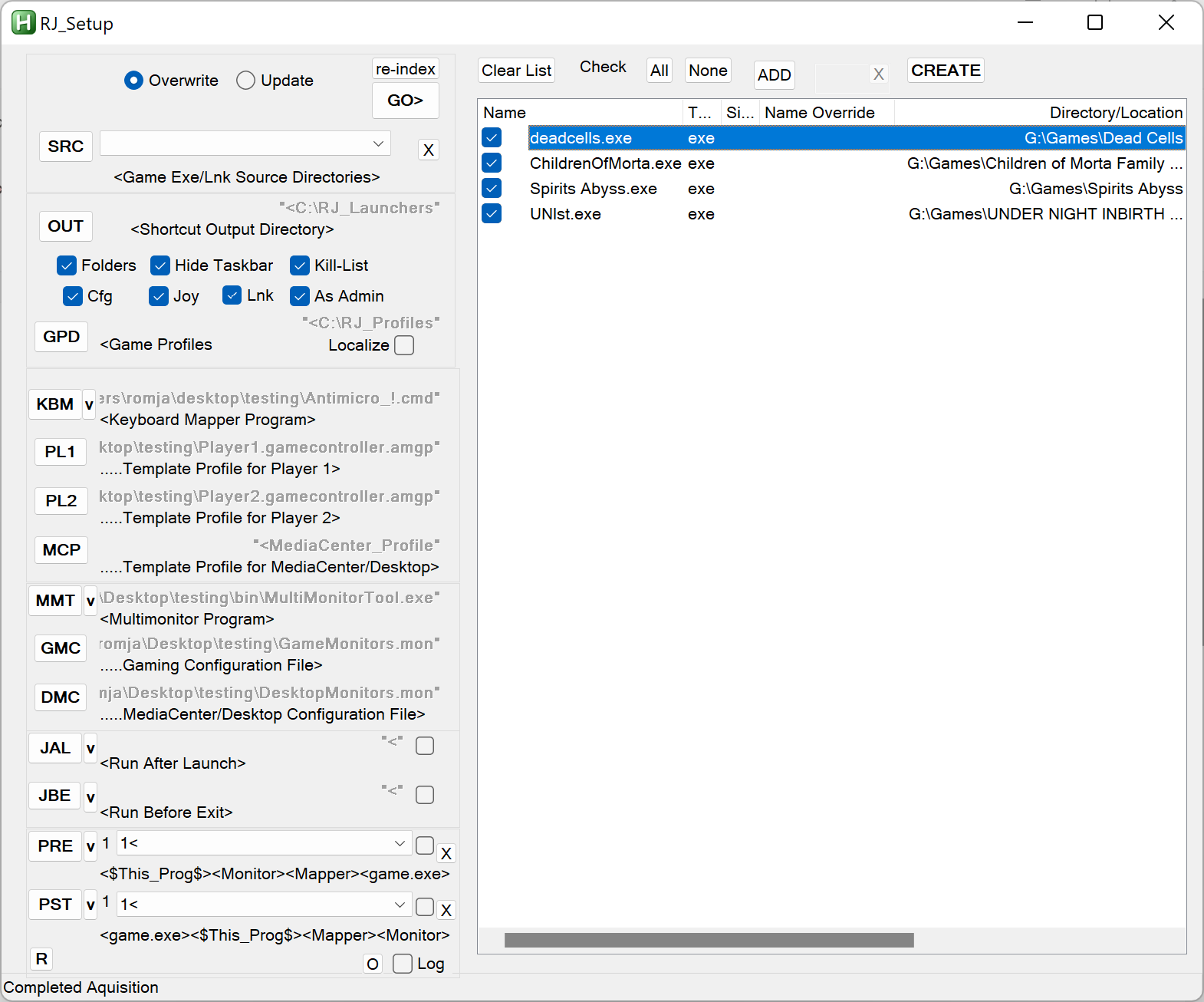The image size is (1204, 1002).
Task: Uncheck the Hide Taskbar checkbox
Action: pyautogui.click(x=160, y=265)
